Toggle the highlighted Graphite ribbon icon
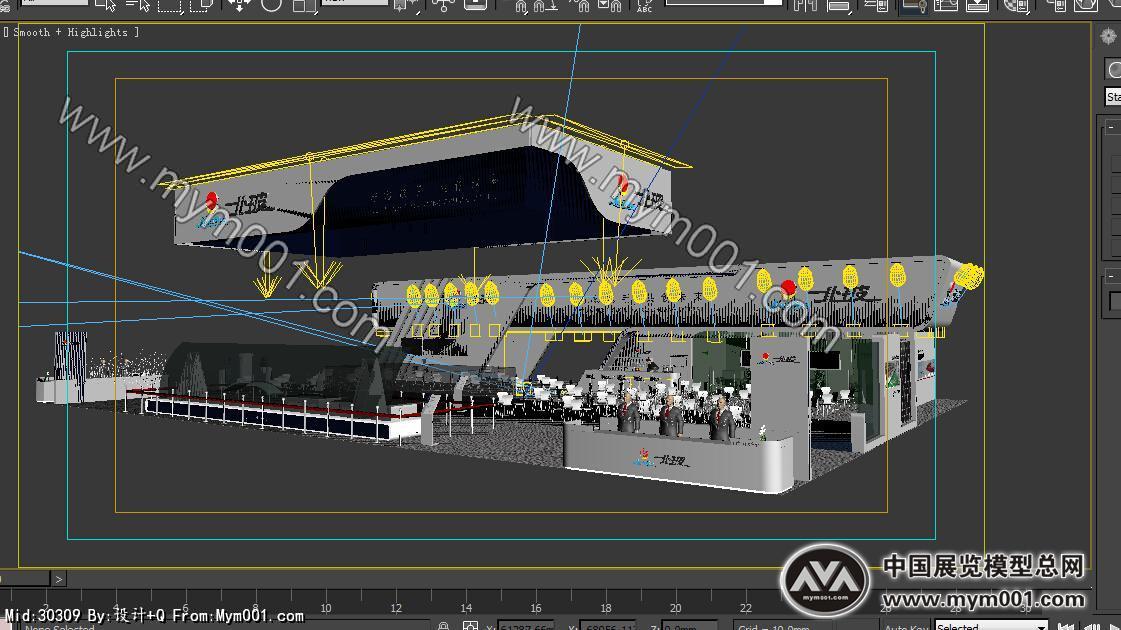This screenshot has height=630, width=1121. (x=914, y=6)
